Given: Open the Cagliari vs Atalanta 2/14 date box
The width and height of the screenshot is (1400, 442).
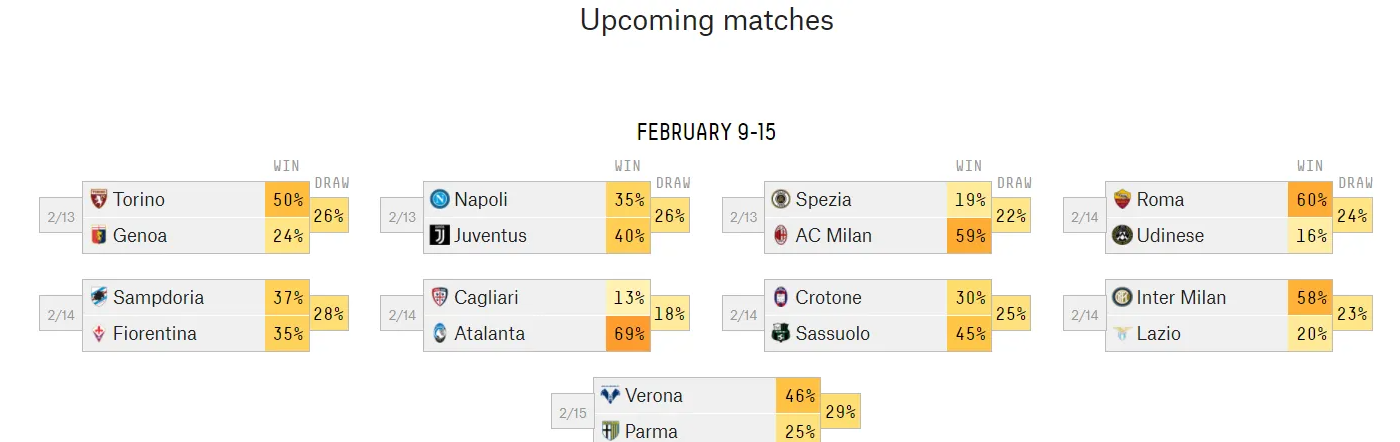Looking at the screenshot, I should [x=402, y=315].
